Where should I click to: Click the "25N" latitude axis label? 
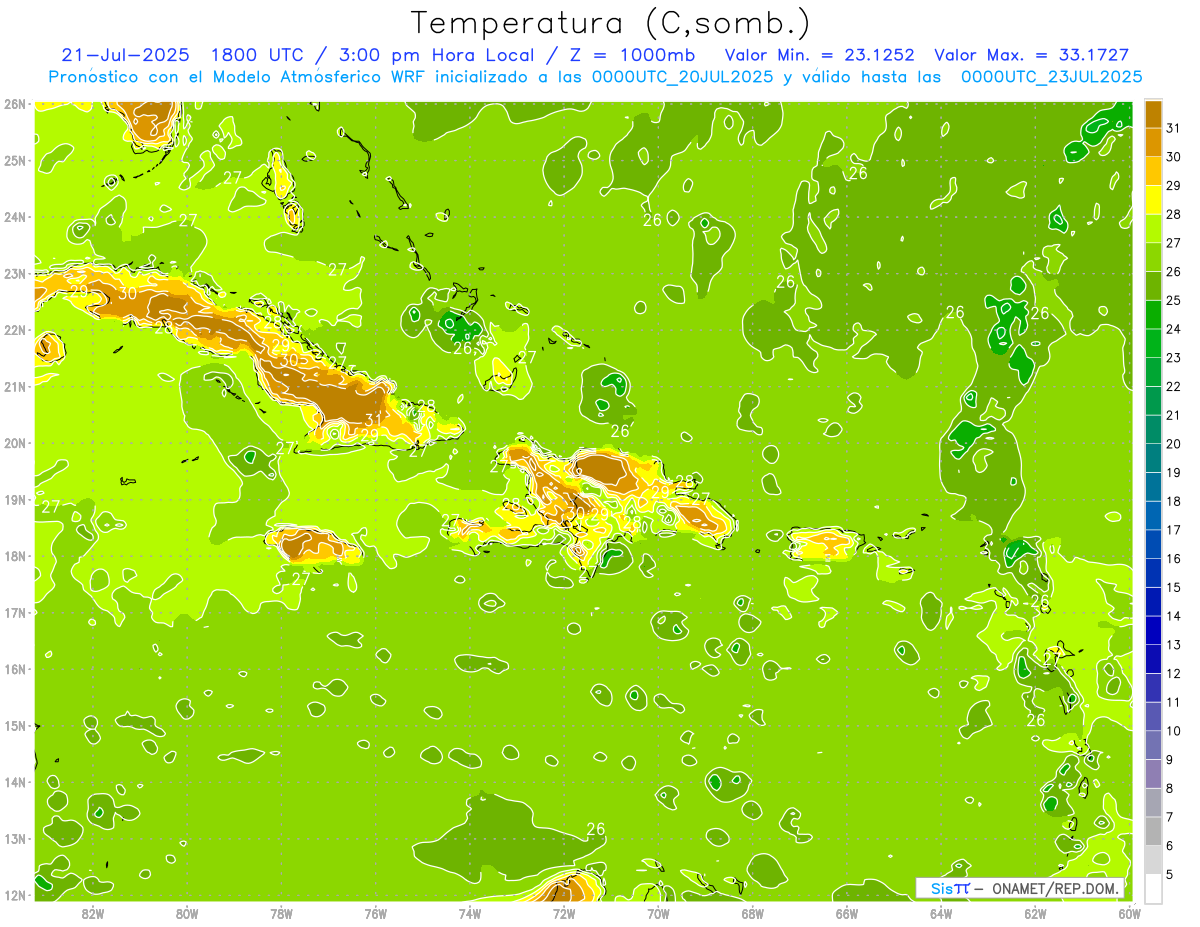click(x=14, y=160)
